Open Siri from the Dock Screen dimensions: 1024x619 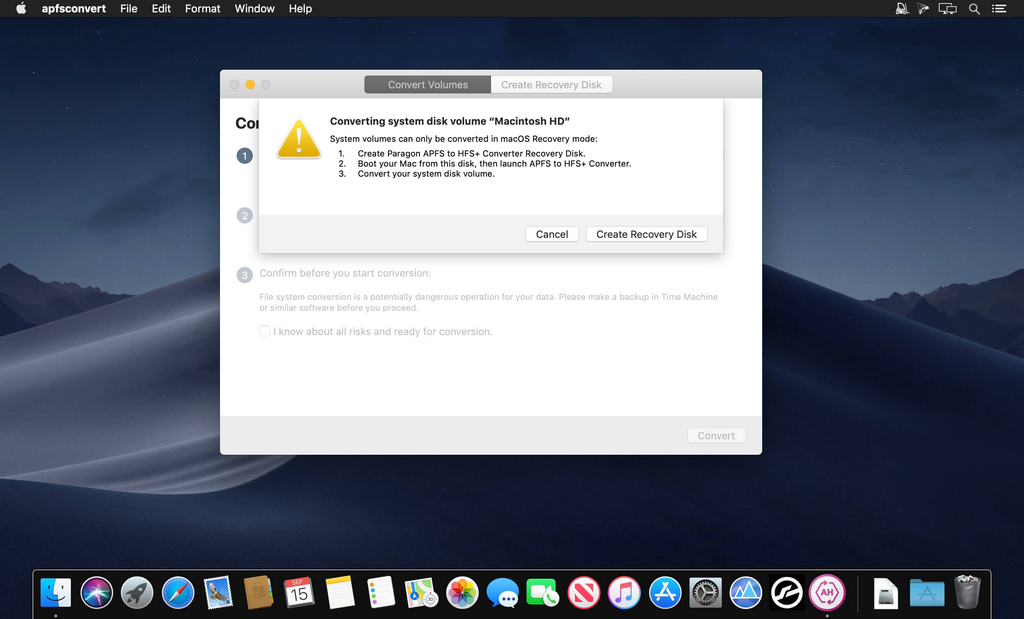click(97, 593)
